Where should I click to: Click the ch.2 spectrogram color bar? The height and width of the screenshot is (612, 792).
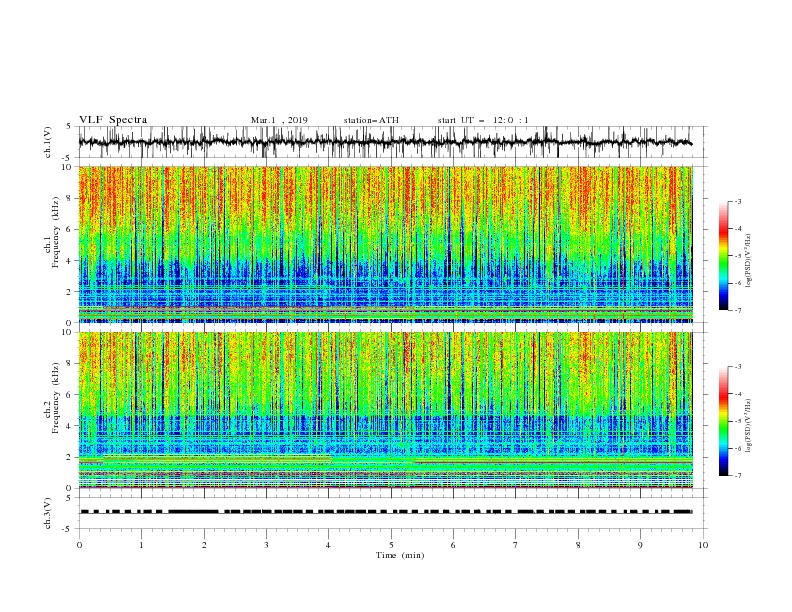724,421
